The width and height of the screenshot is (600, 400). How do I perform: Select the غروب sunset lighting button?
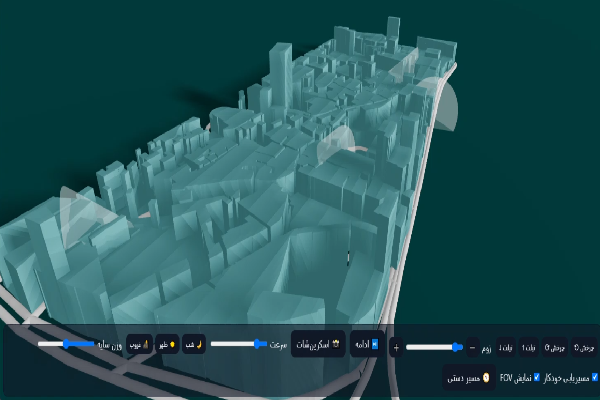pos(139,344)
